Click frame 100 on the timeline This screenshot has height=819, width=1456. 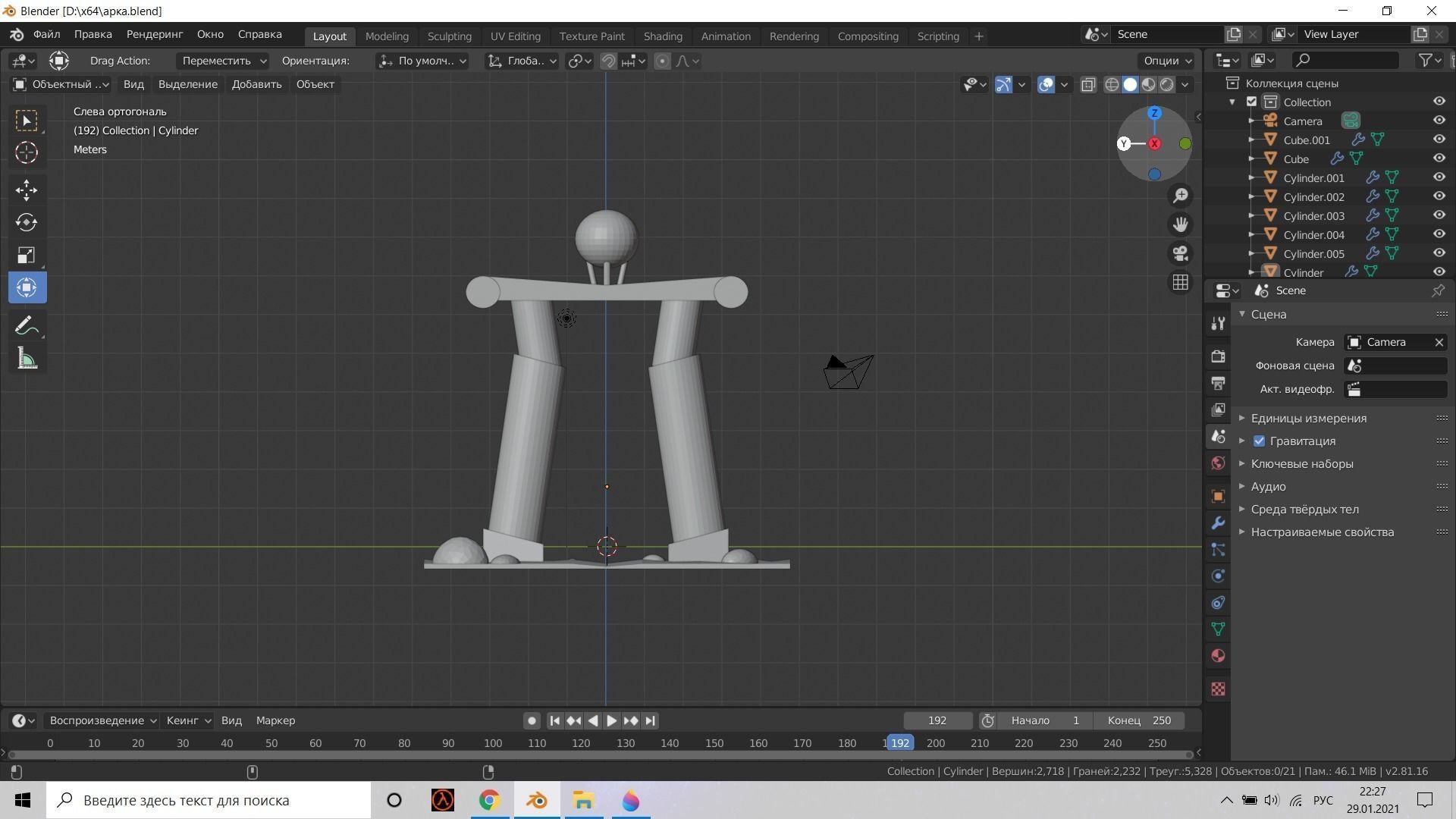tap(493, 743)
